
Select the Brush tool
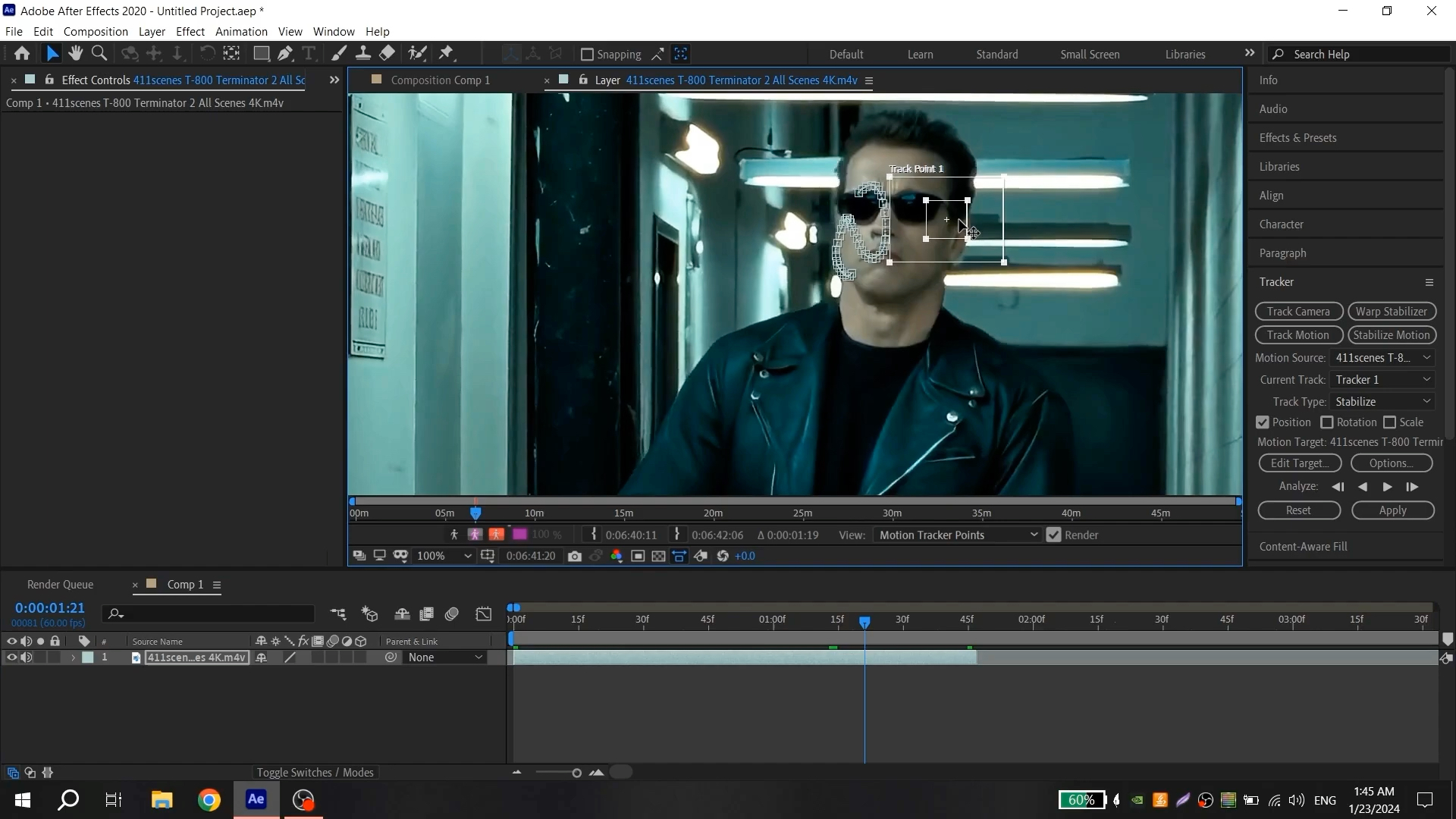(x=339, y=54)
